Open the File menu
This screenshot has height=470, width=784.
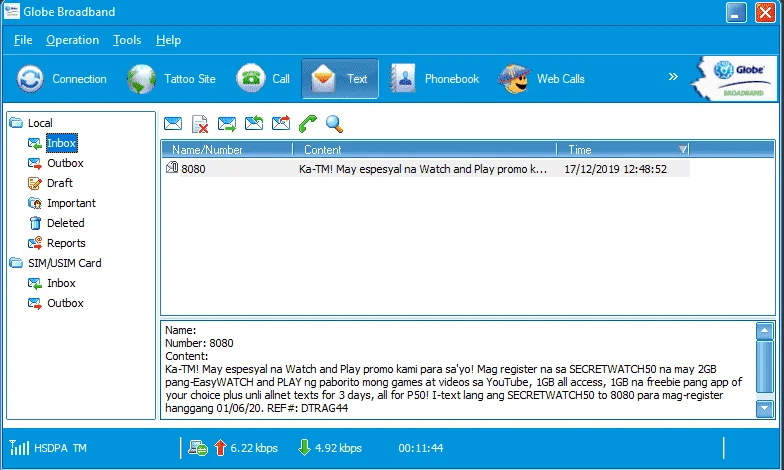coord(23,40)
